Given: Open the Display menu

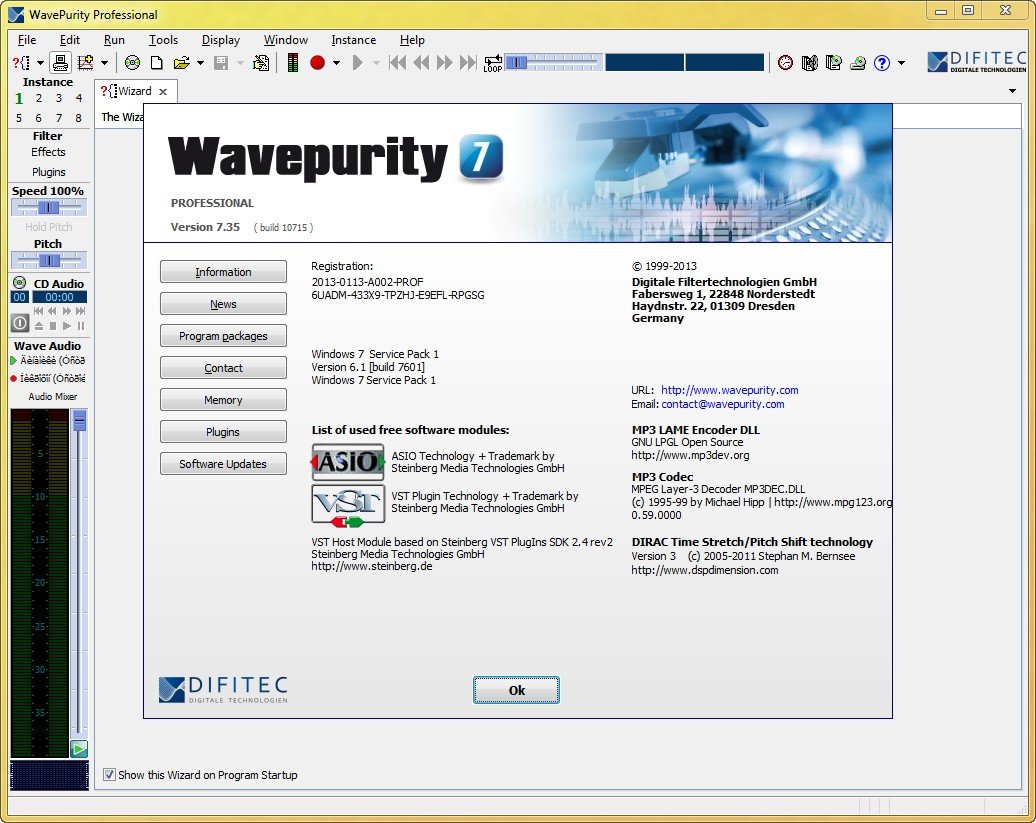Looking at the screenshot, I should click(221, 40).
